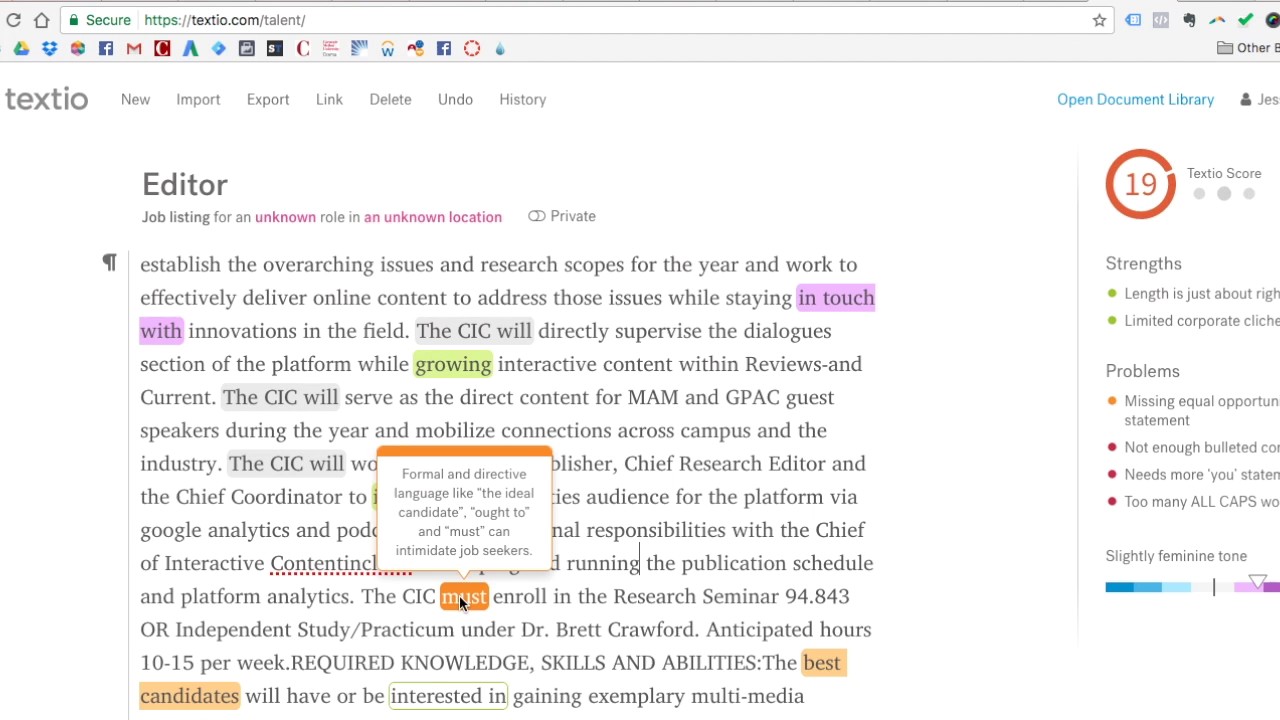Click 'Missing equal opportunity statement' problem
The width and height of the screenshot is (1280, 720).
tap(1201, 411)
